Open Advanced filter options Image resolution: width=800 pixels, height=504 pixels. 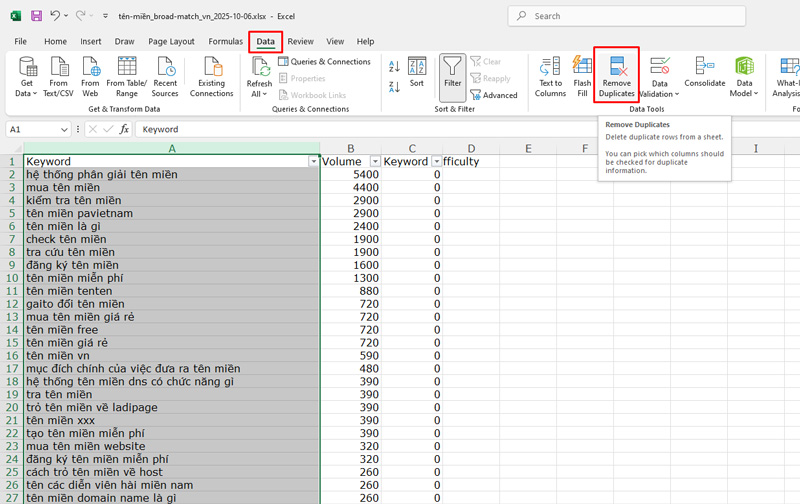[494, 95]
